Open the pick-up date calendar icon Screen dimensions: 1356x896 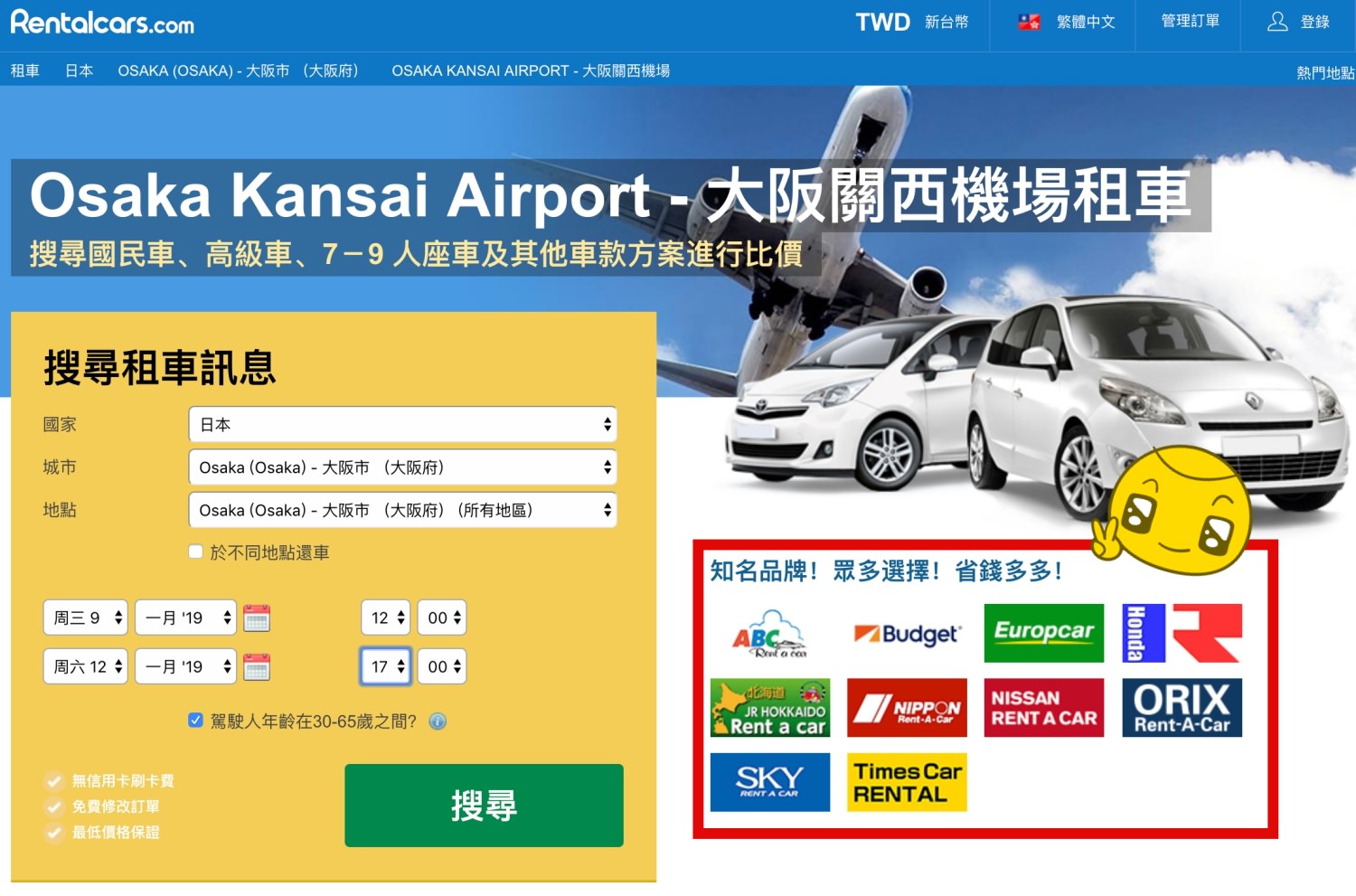(257, 618)
